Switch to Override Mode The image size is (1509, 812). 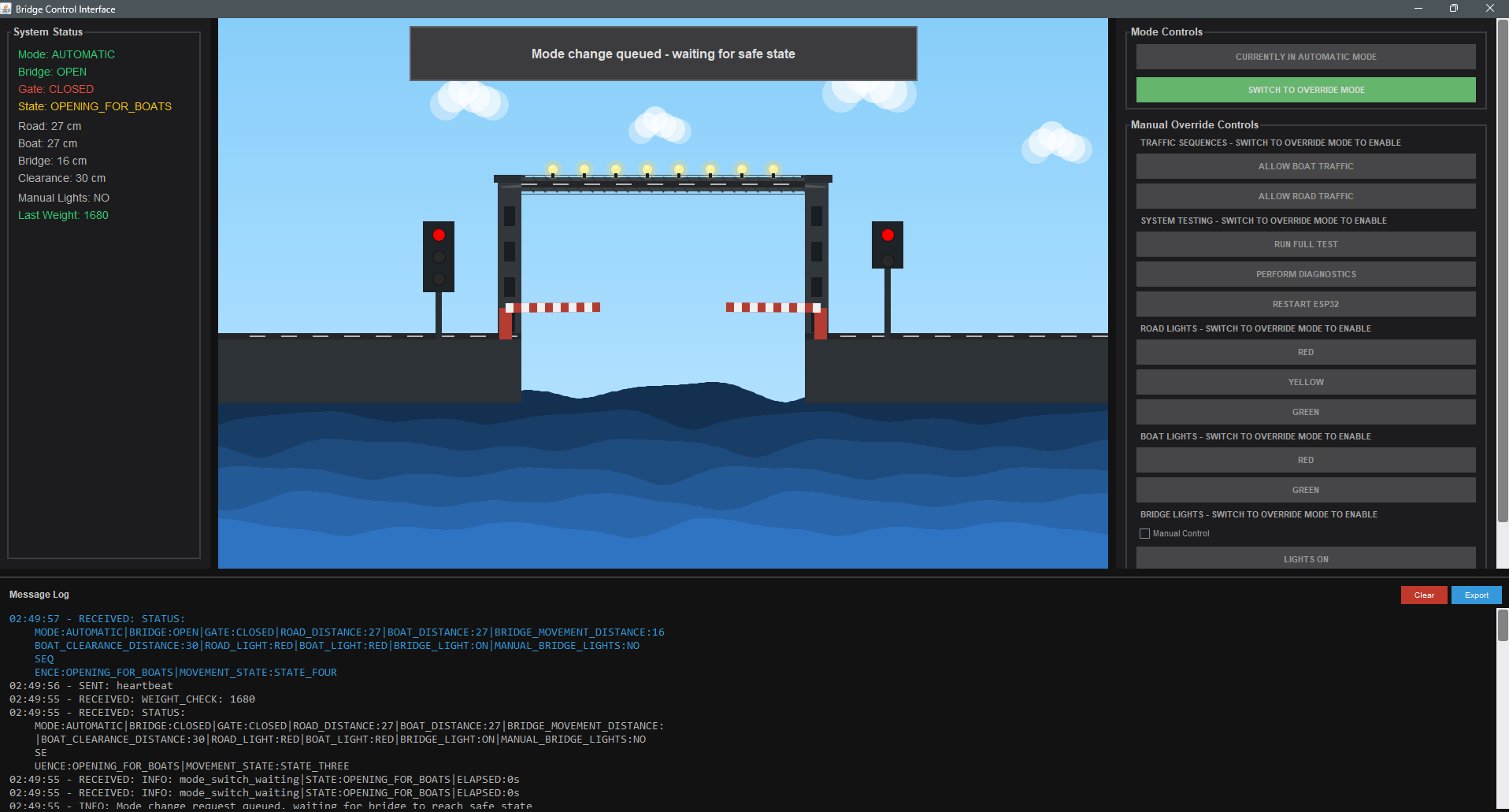[1305, 89]
